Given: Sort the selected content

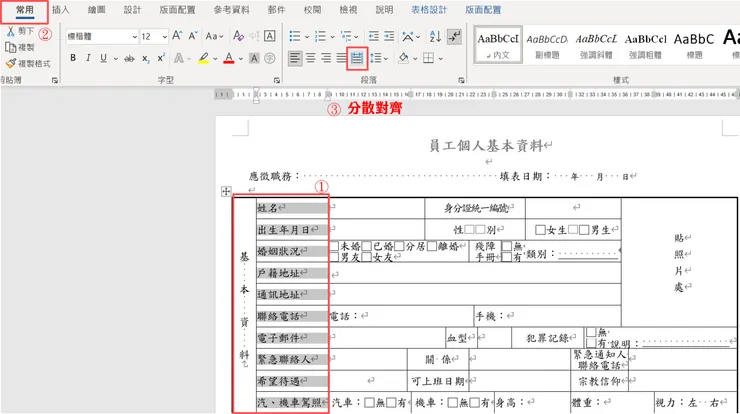Looking at the screenshot, I should [435, 36].
